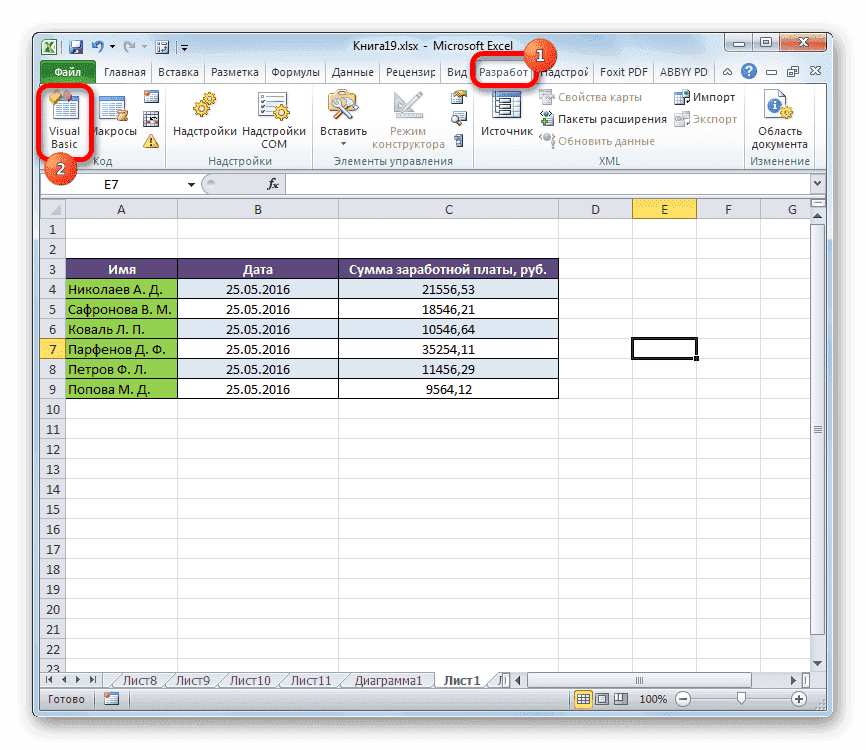This screenshot has width=866, height=750.
Task: Click the macro recording icon in status bar
Action: (110, 698)
